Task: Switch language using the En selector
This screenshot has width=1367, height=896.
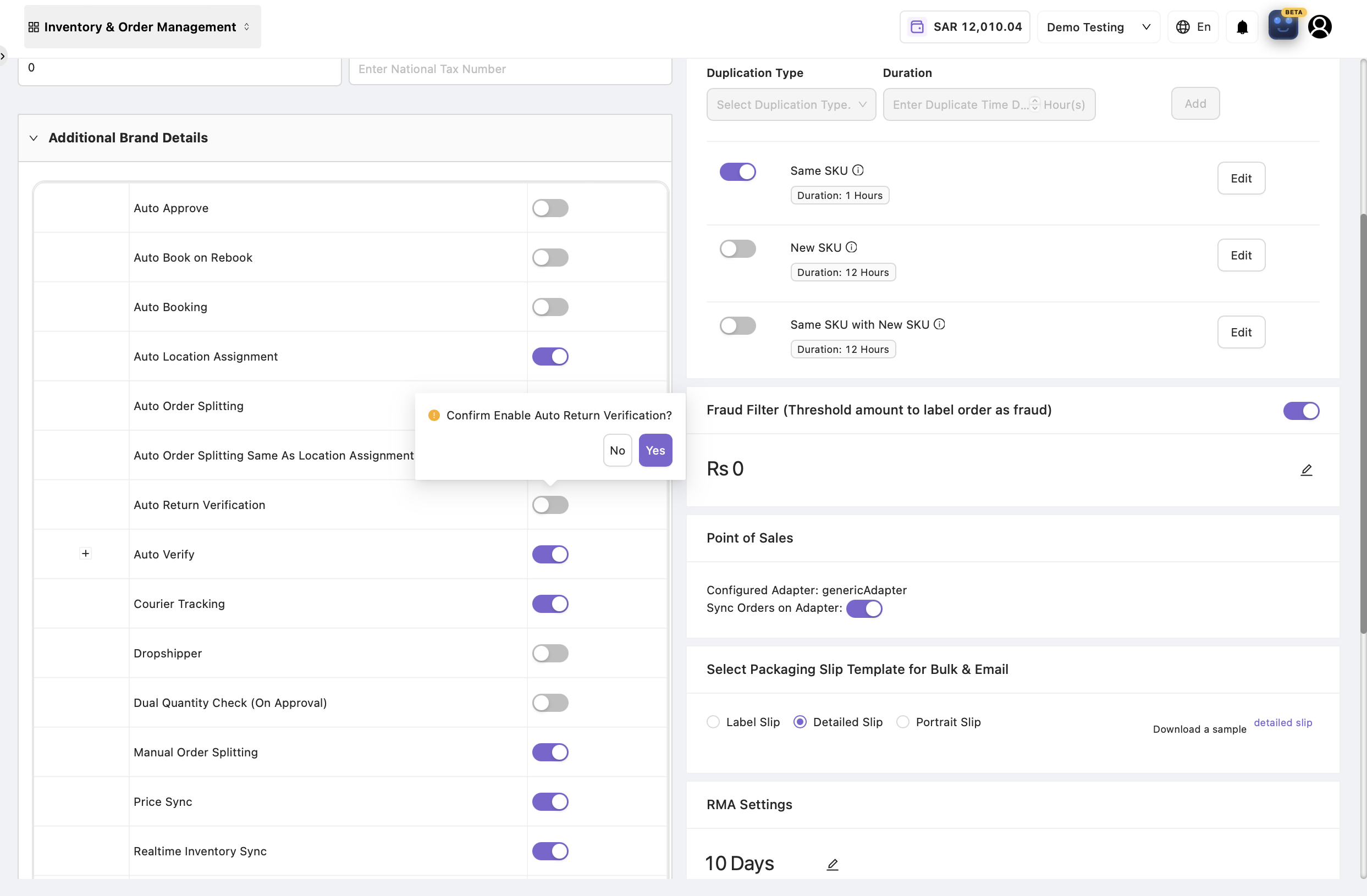Action: pos(1193,27)
